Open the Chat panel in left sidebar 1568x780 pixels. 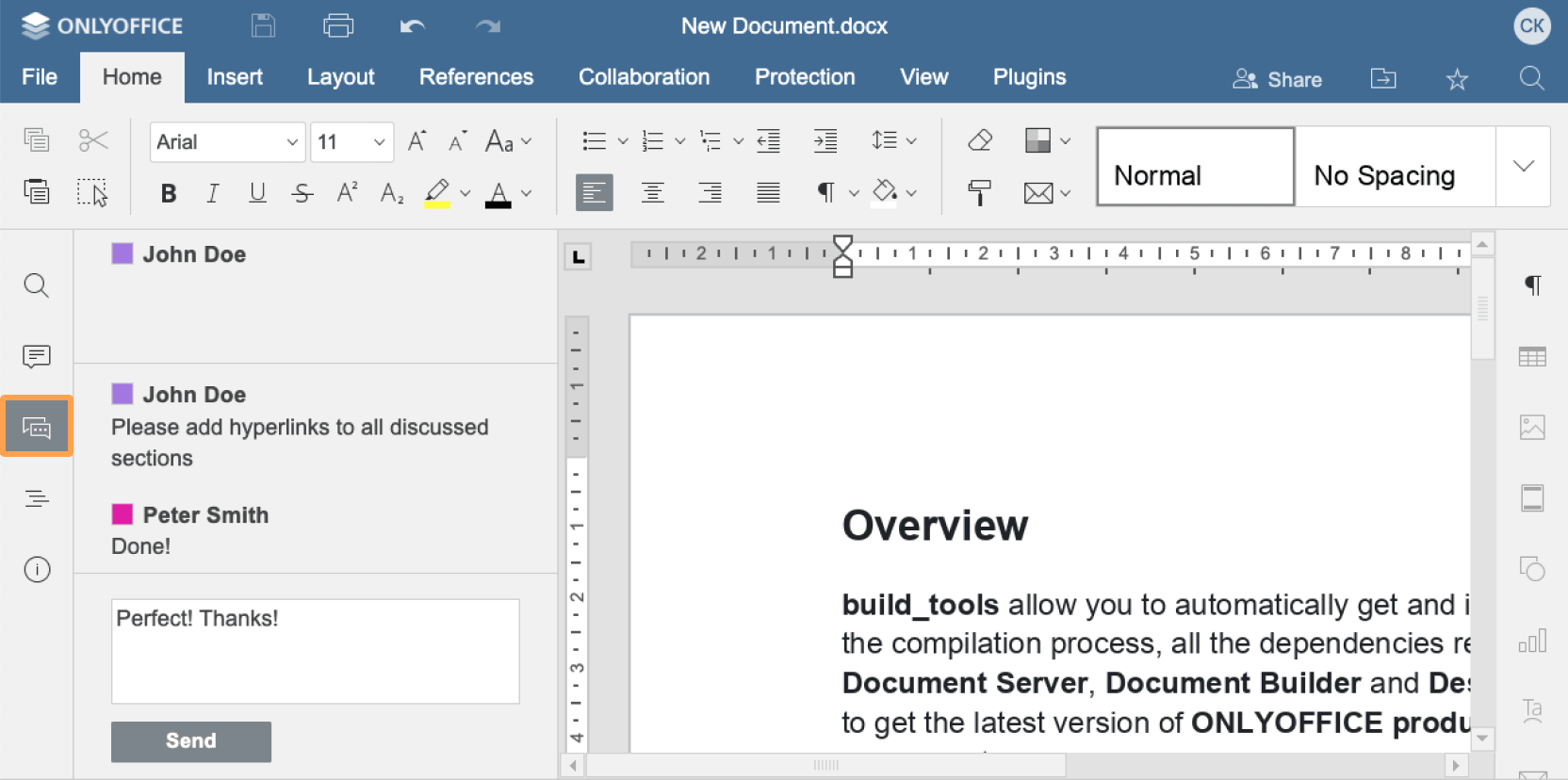click(x=37, y=428)
